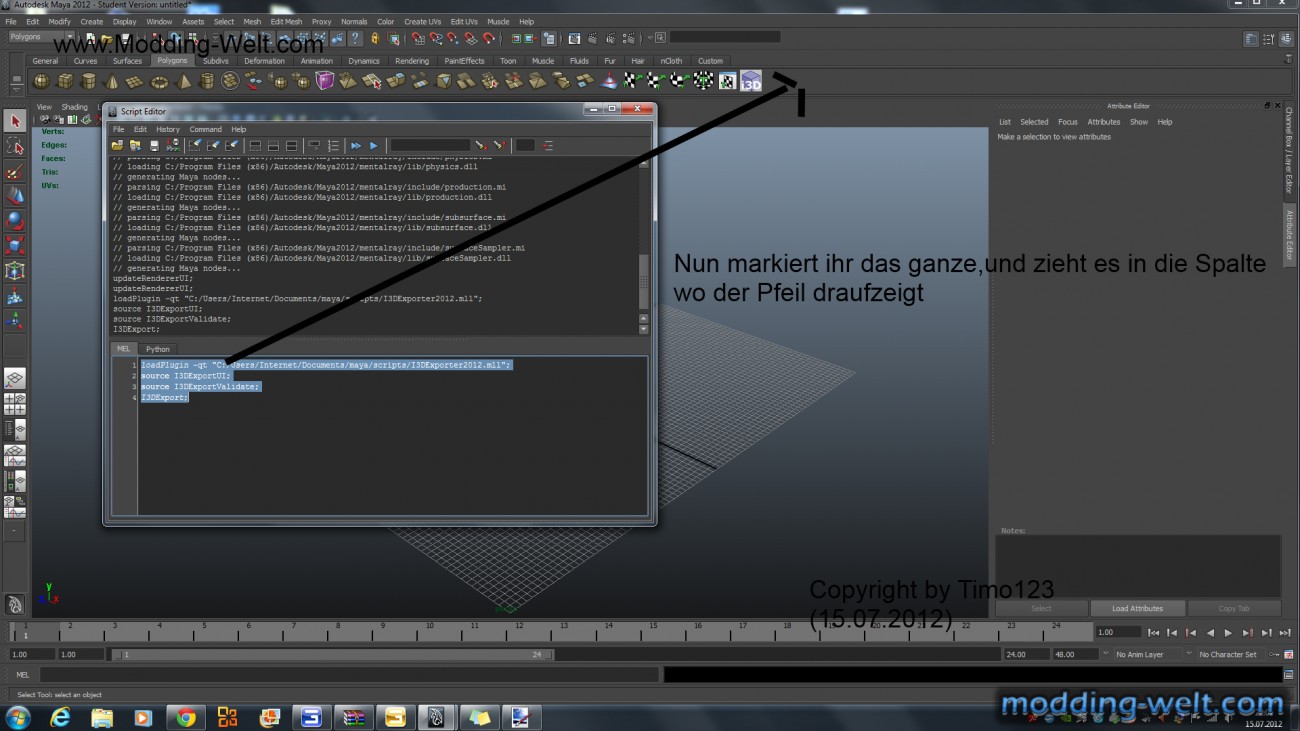Open viewport Shading menu
Viewport: 1300px width, 731px height.
click(x=75, y=107)
